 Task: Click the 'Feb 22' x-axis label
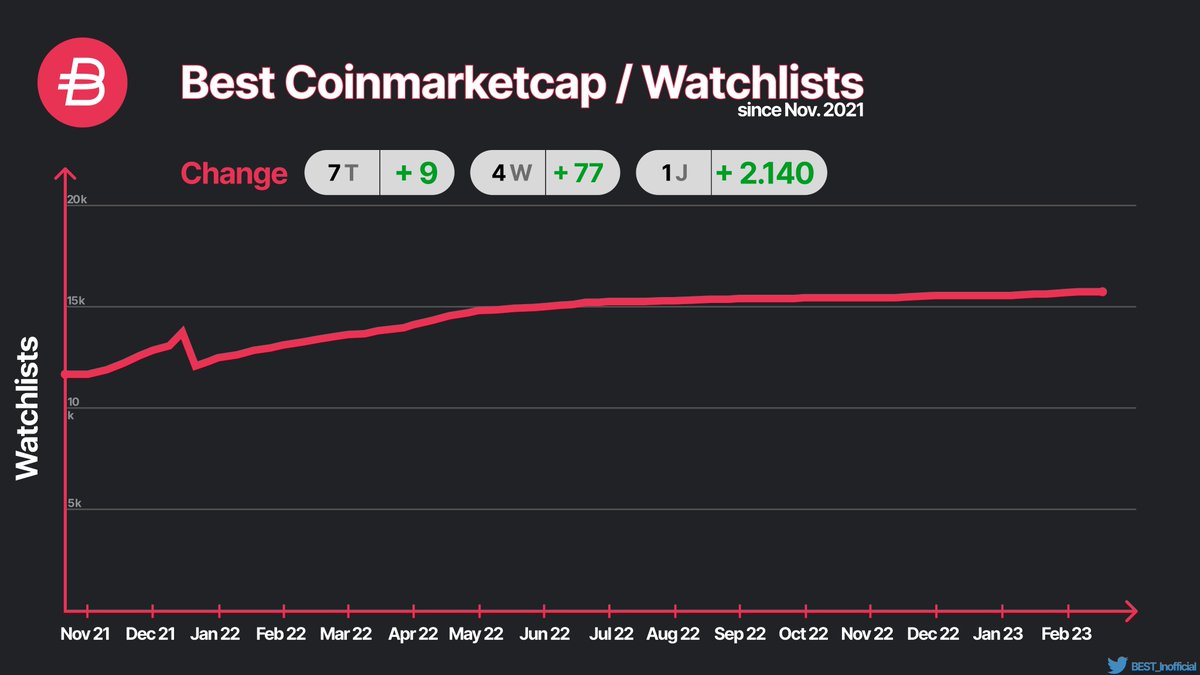281,633
